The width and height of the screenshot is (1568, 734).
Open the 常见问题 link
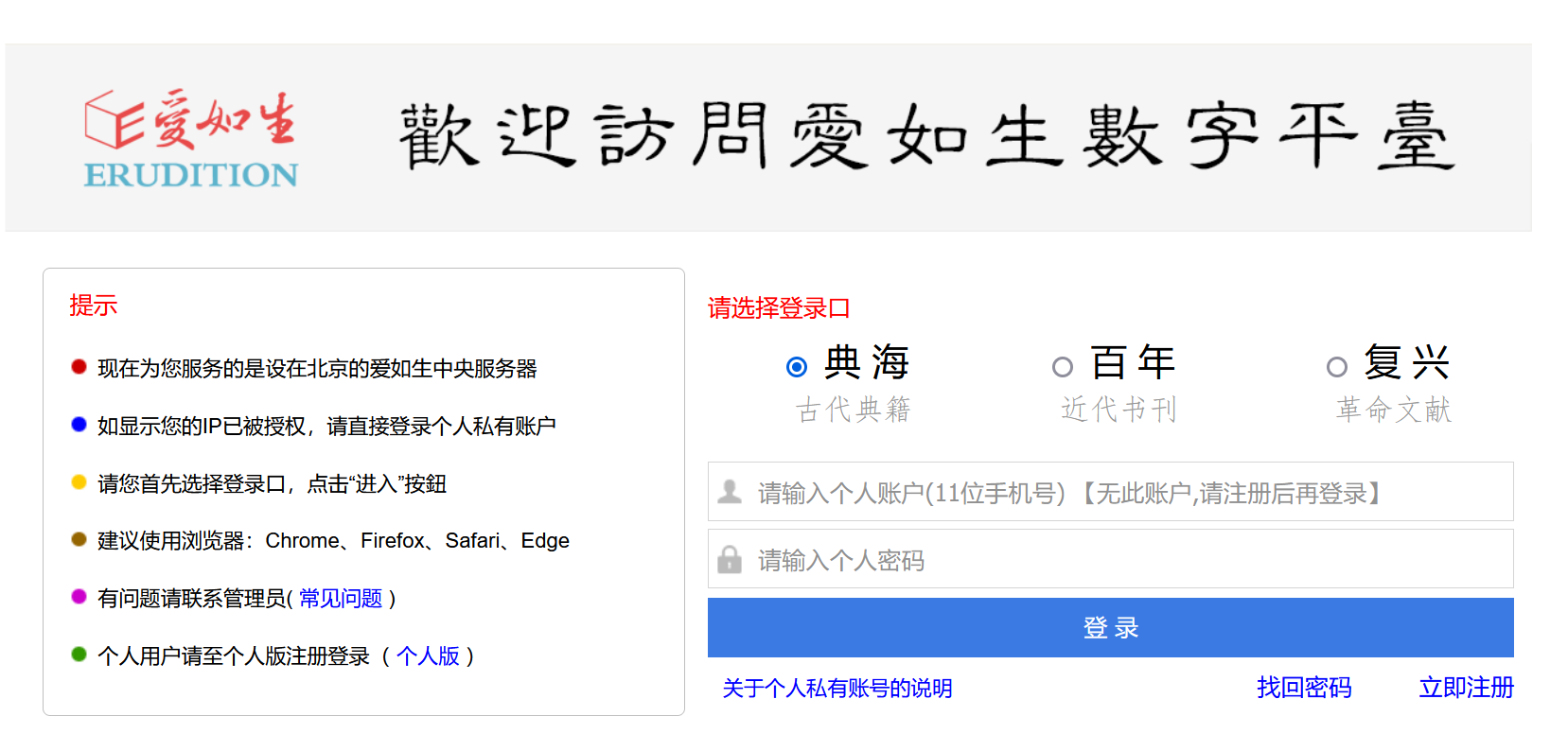point(341,599)
